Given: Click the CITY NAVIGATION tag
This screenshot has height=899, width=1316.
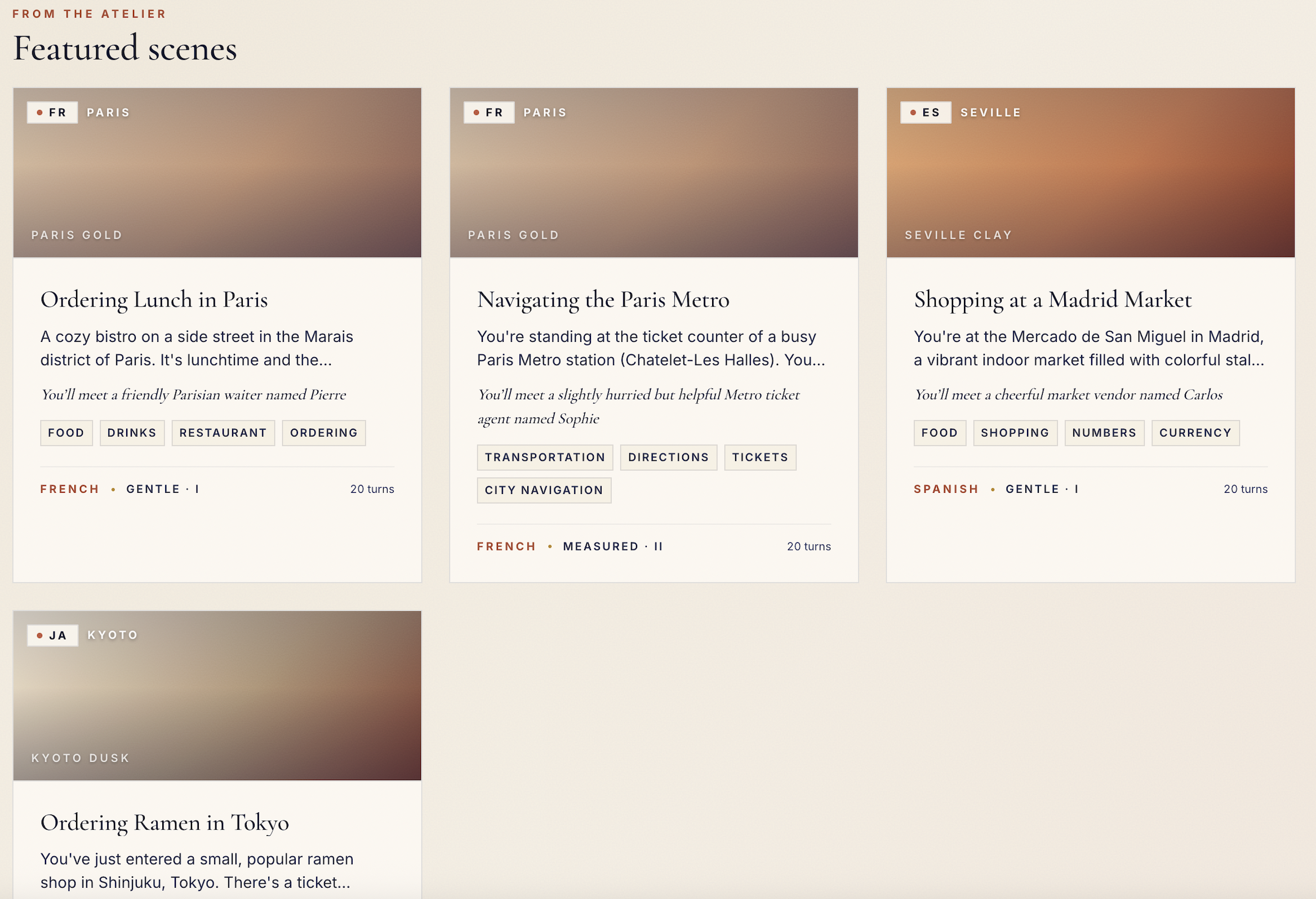Looking at the screenshot, I should tap(544, 490).
